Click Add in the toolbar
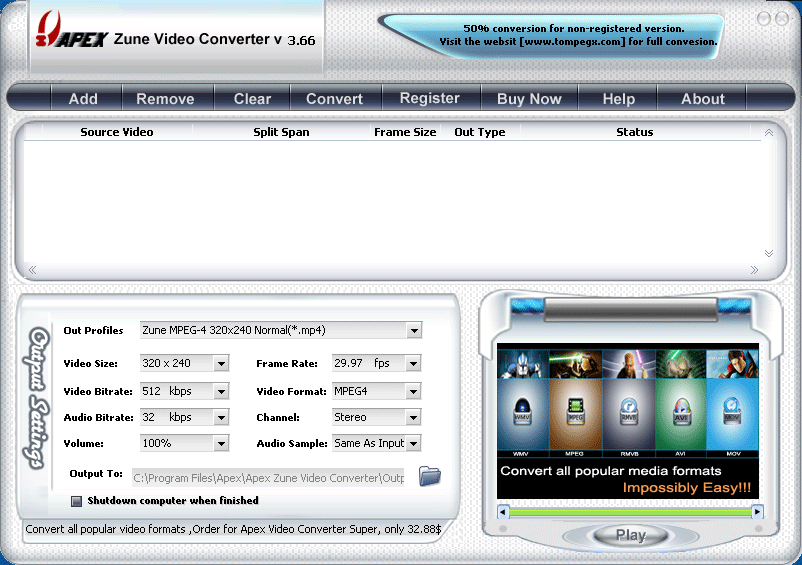Image resolution: width=802 pixels, height=565 pixels. (83, 98)
